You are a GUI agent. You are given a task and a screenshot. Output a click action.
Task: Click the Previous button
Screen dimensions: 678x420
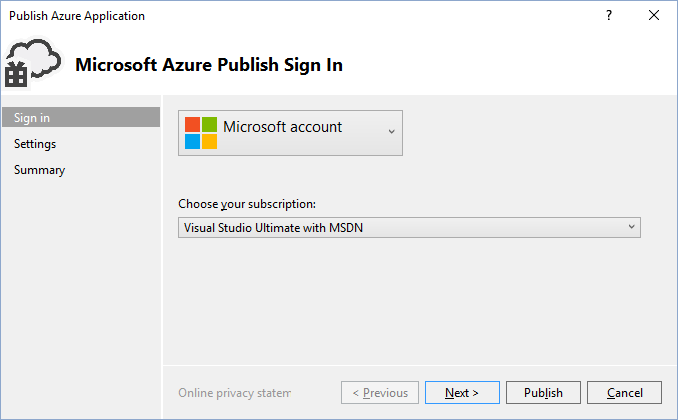click(x=378, y=393)
